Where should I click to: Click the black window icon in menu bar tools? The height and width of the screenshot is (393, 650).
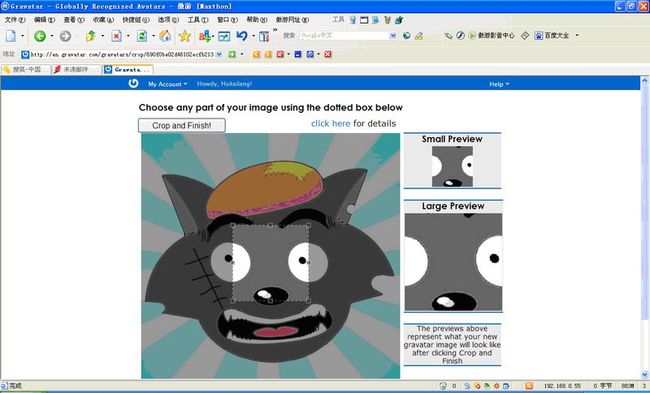click(x=364, y=19)
